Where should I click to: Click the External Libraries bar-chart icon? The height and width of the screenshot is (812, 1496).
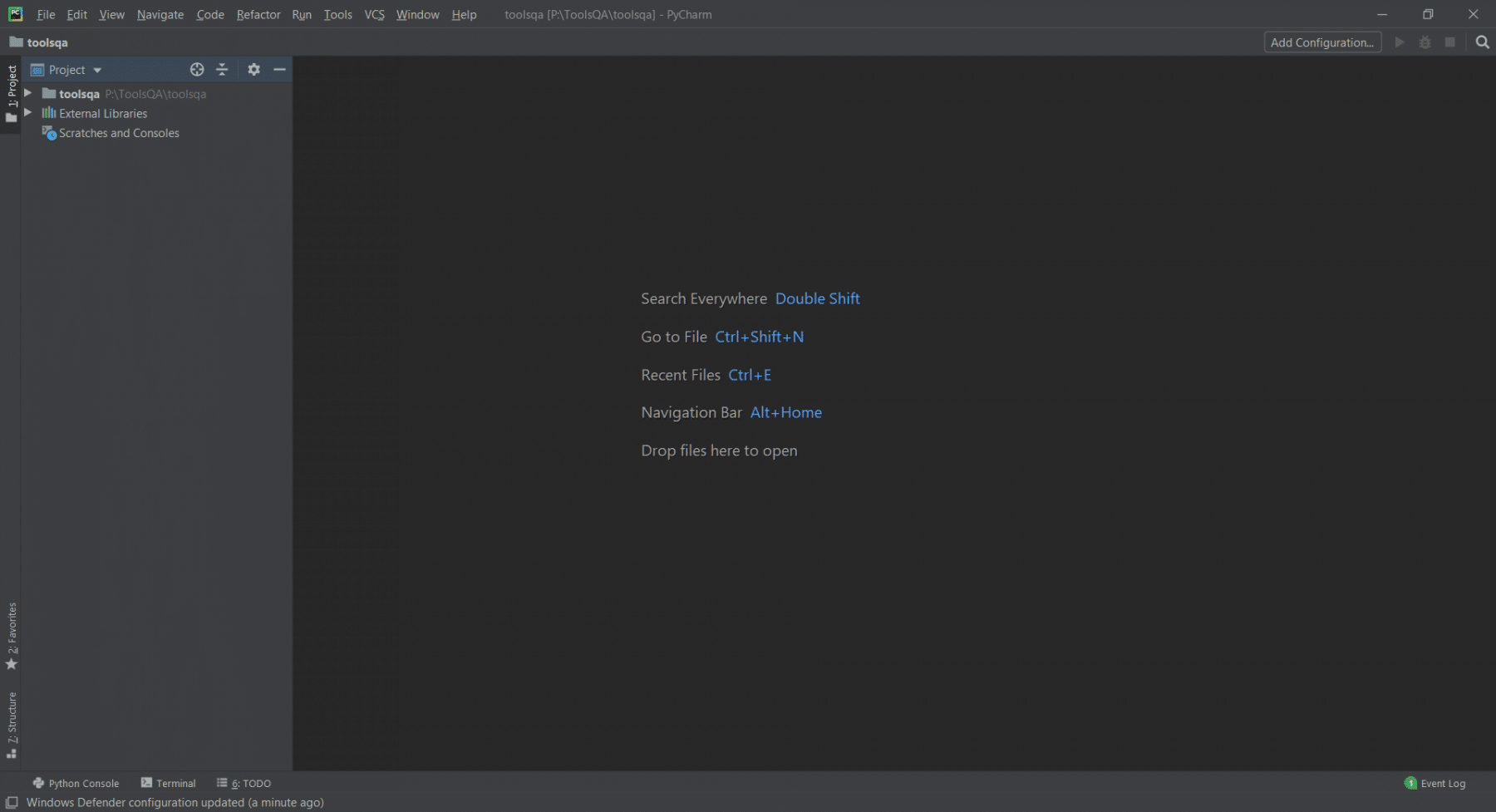click(x=49, y=113)
